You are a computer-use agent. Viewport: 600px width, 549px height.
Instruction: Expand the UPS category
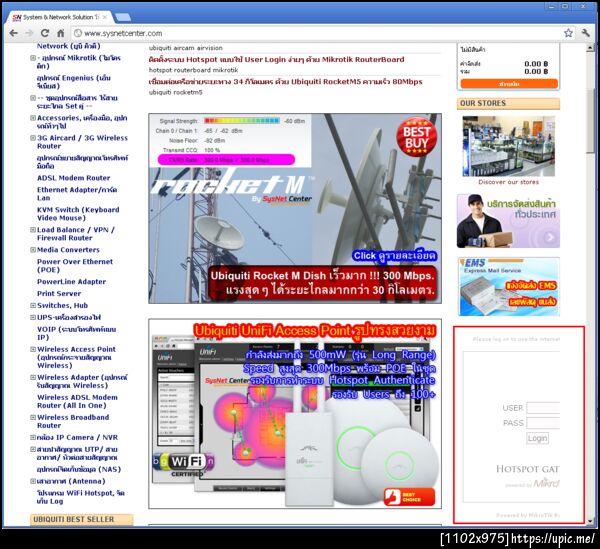pos(33,318)
